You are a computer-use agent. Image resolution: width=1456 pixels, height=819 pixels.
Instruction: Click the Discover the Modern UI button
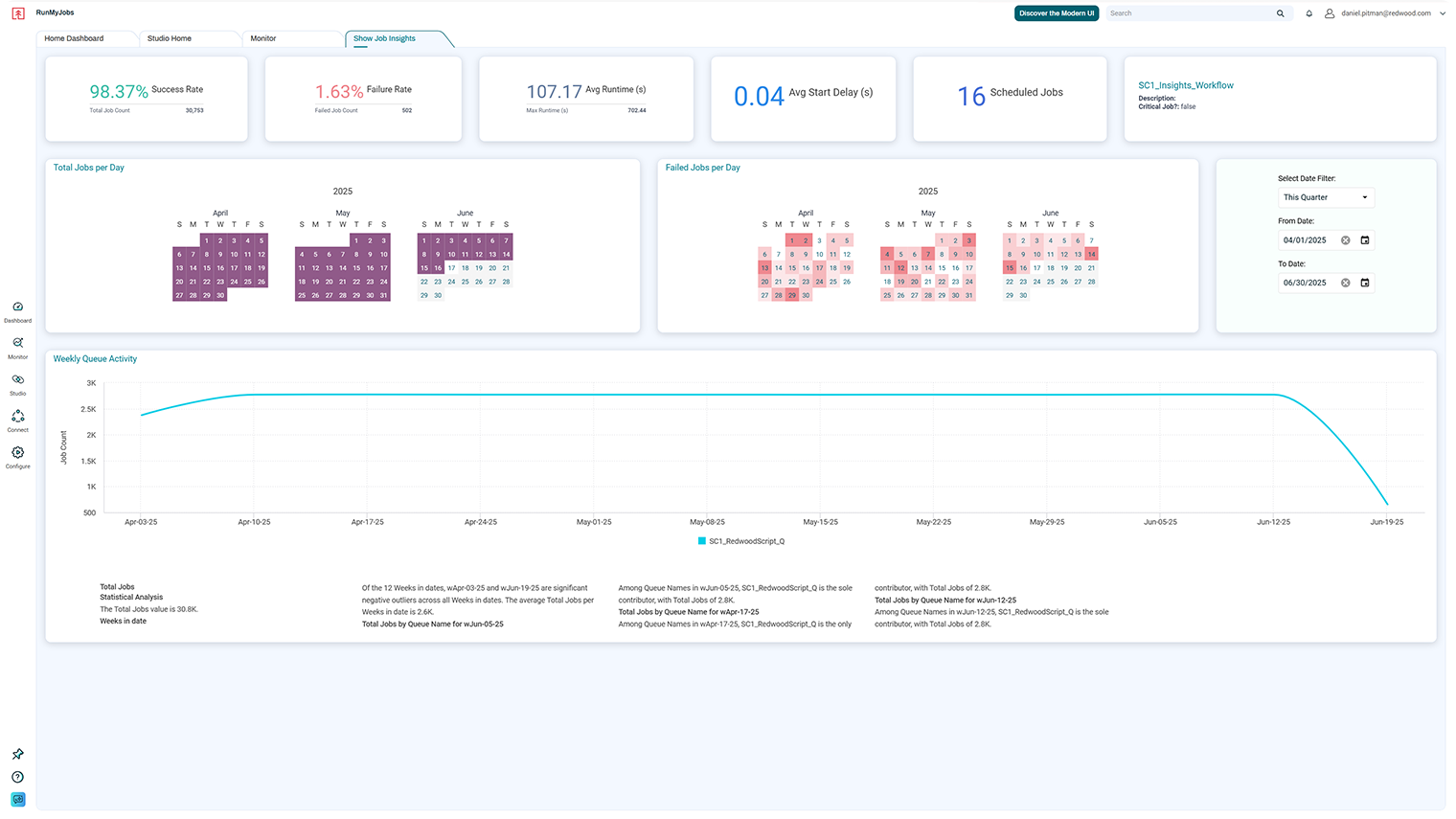pos(1056,13)
